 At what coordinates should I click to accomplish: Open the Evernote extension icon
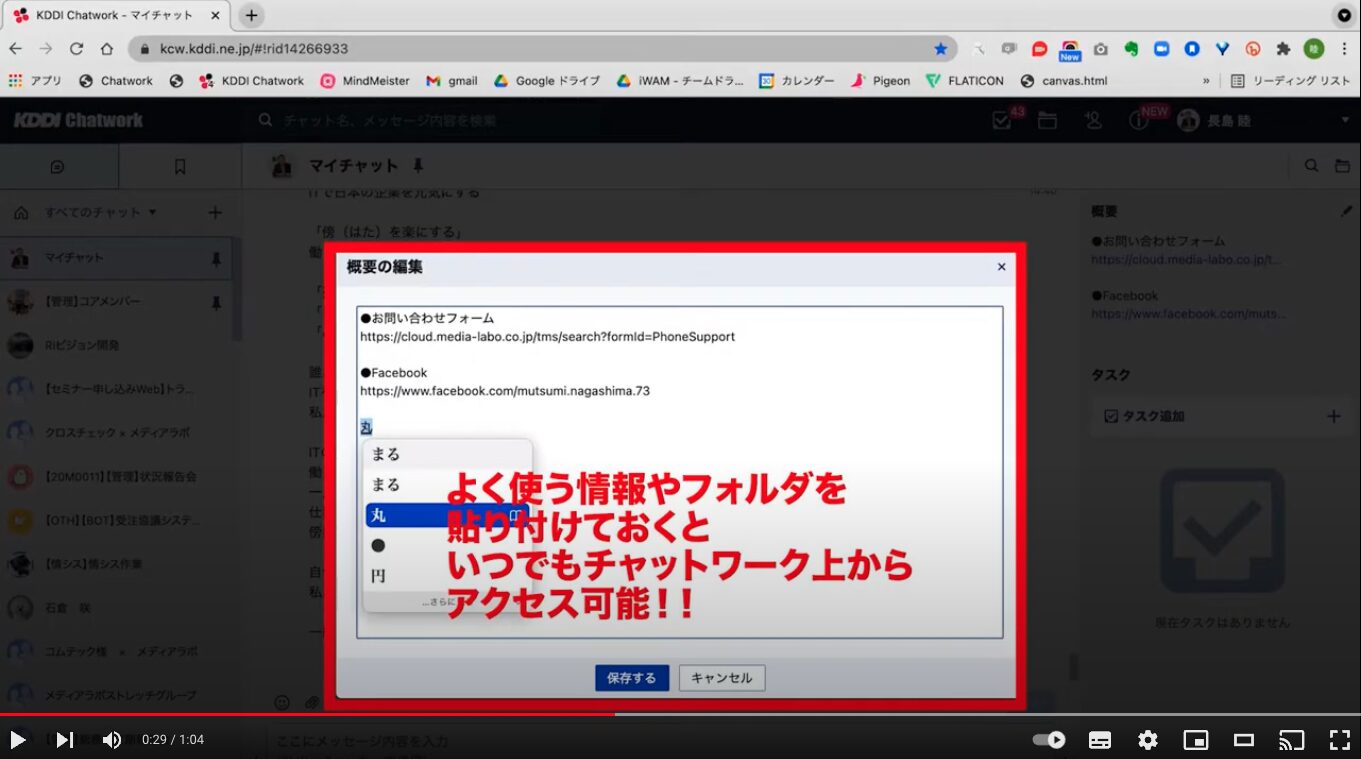[1131, 48]
